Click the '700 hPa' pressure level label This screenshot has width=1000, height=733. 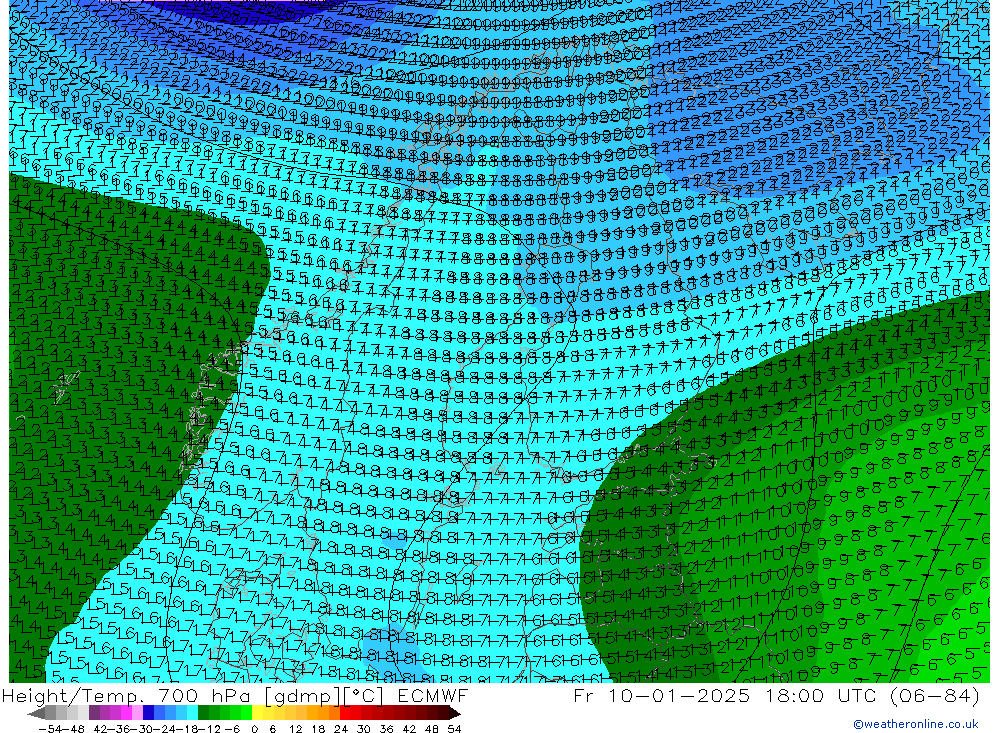click(x=203, y=696)
